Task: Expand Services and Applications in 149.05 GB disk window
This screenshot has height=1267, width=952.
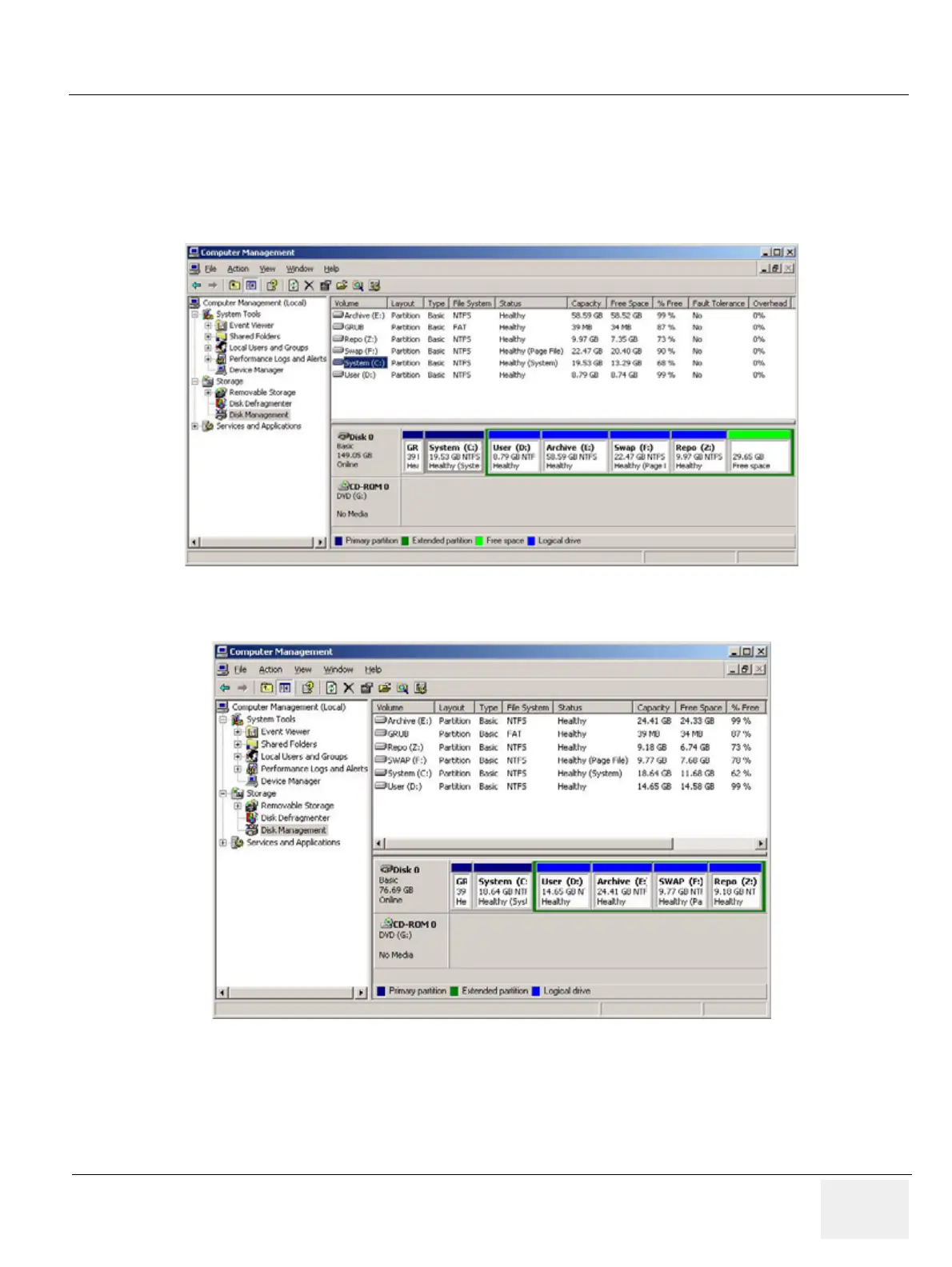Action: (194, 426)
